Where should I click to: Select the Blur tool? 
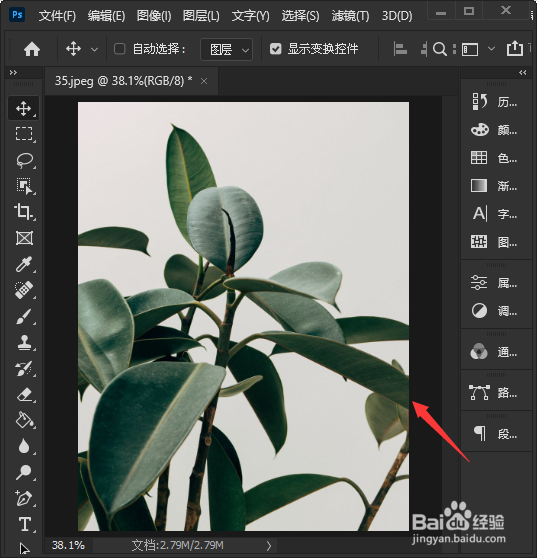pyautogui.click(x=24, y=446)
